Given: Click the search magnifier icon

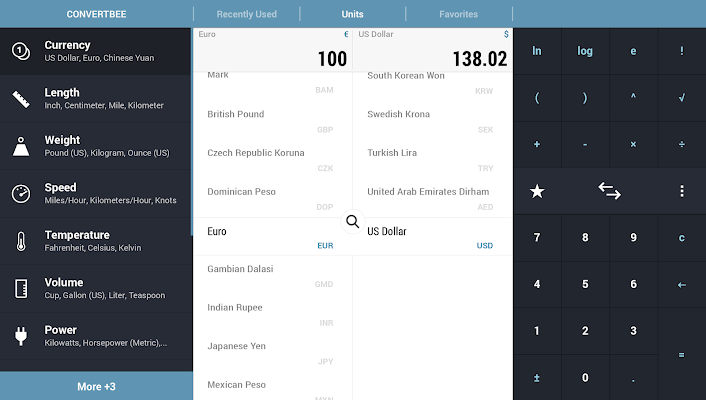Looking at the screenshot, I should pyautogui.click(x=353, y=221).
